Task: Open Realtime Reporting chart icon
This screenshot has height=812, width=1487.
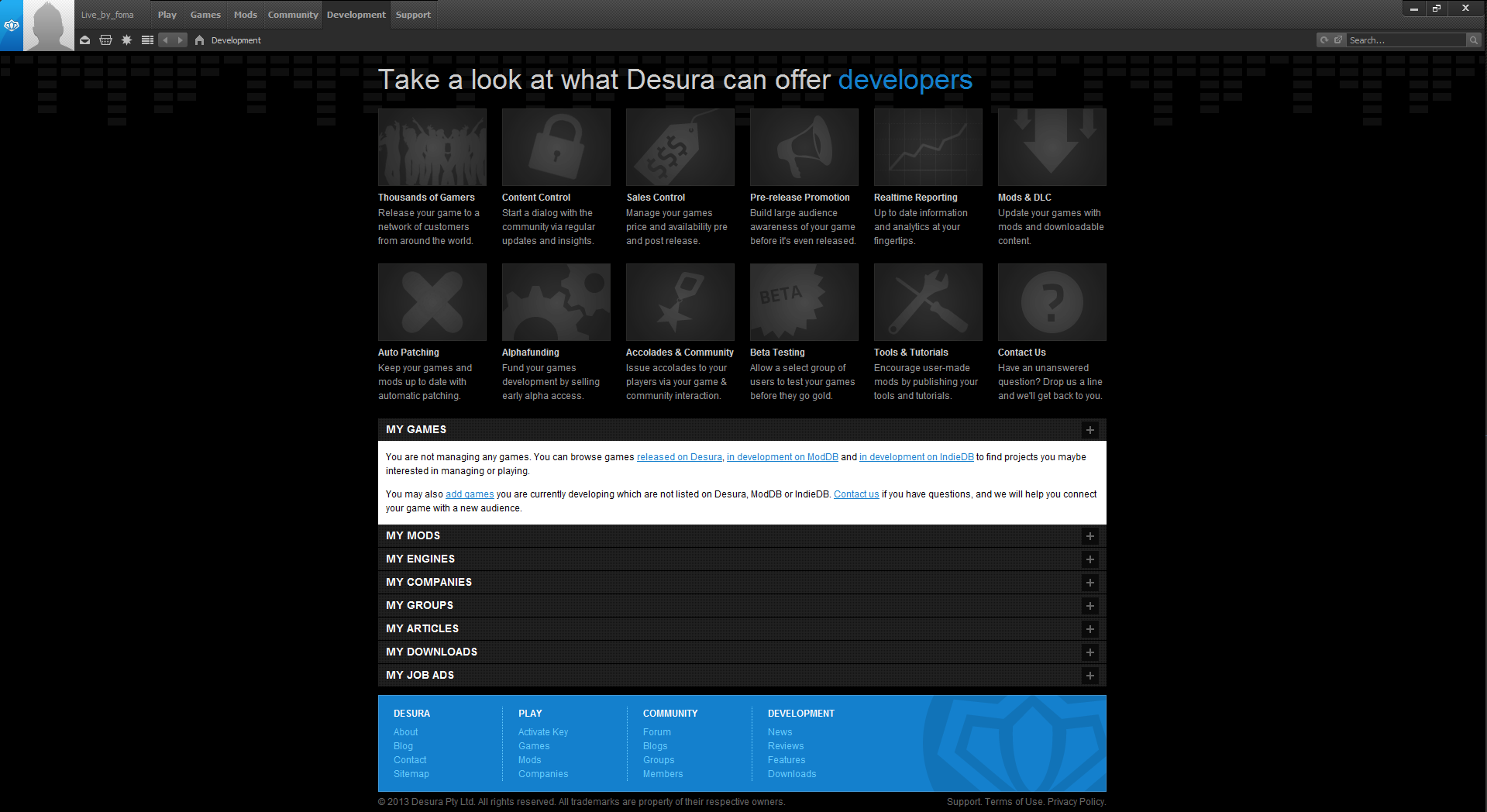Action: [928, 147]
